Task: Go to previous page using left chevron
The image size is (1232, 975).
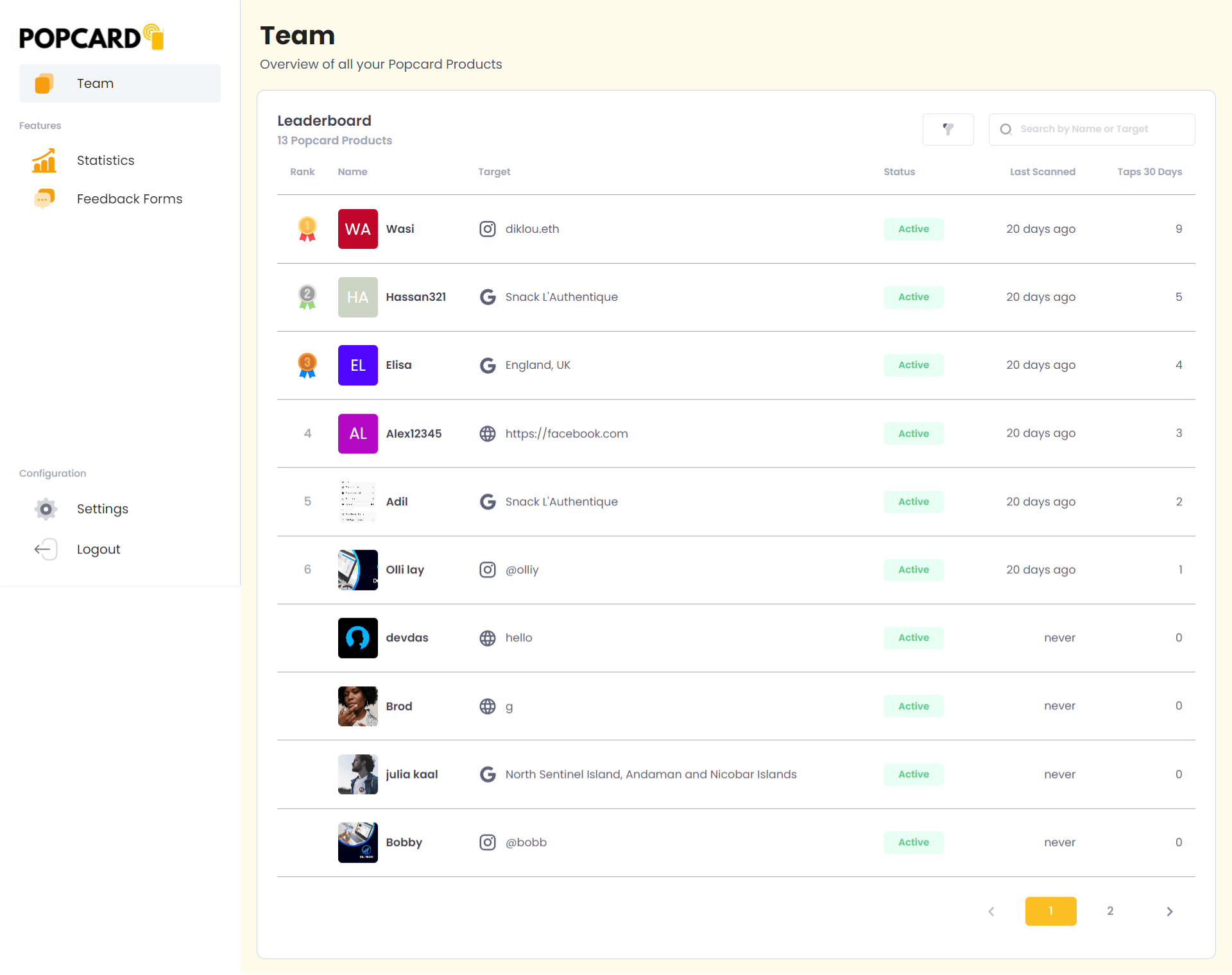Action: click(991, 911)
